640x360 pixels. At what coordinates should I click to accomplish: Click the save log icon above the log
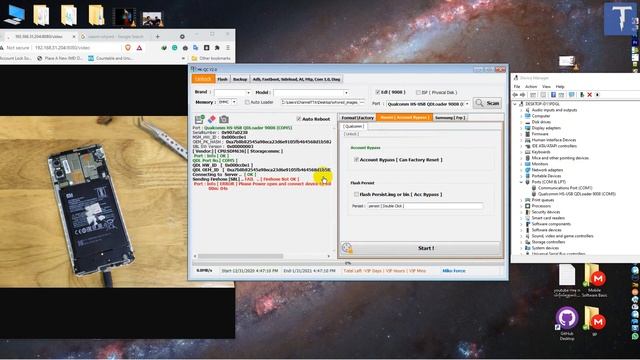click(x=199, y=119)
